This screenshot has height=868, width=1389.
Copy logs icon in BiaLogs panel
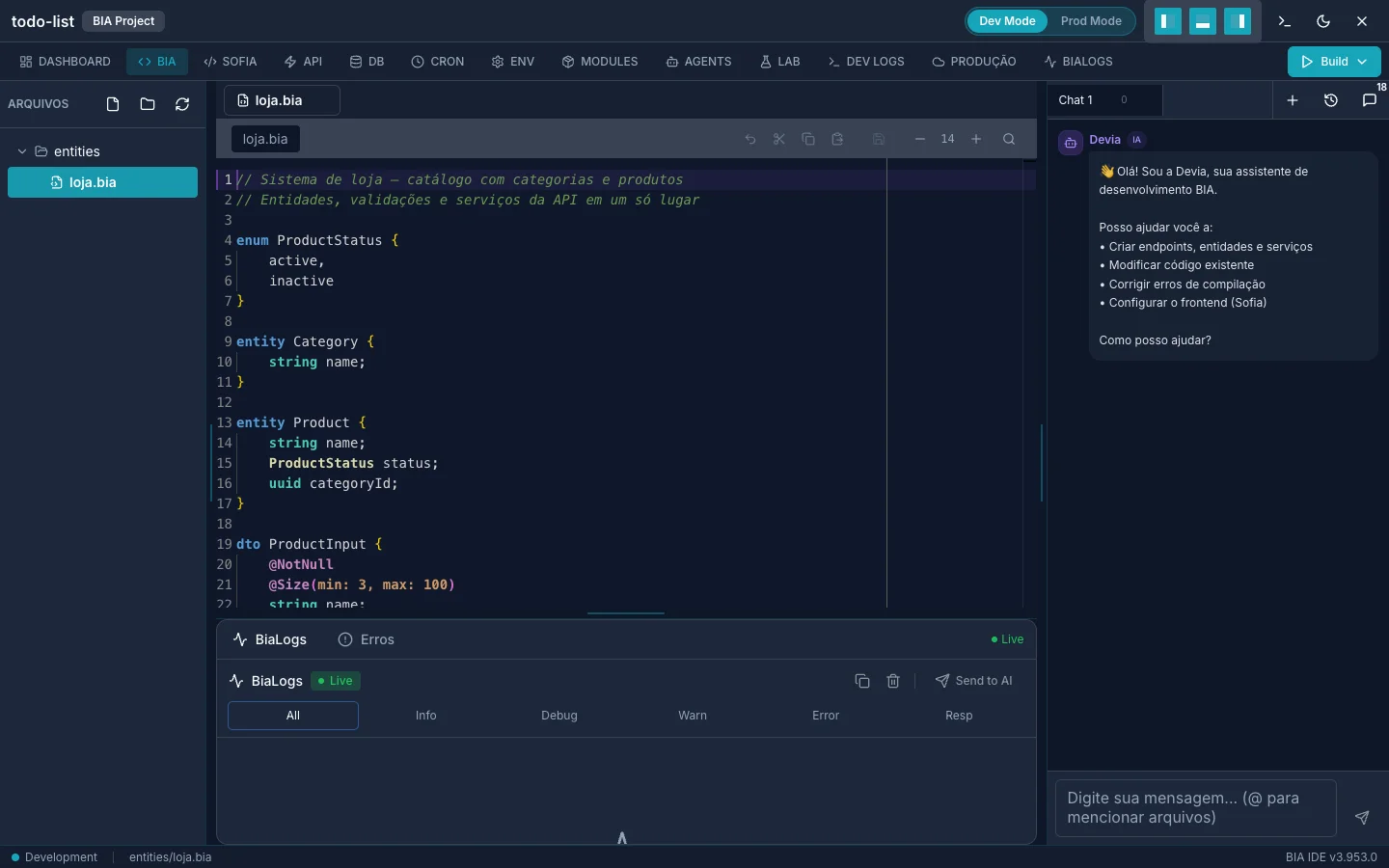point(862,681)
